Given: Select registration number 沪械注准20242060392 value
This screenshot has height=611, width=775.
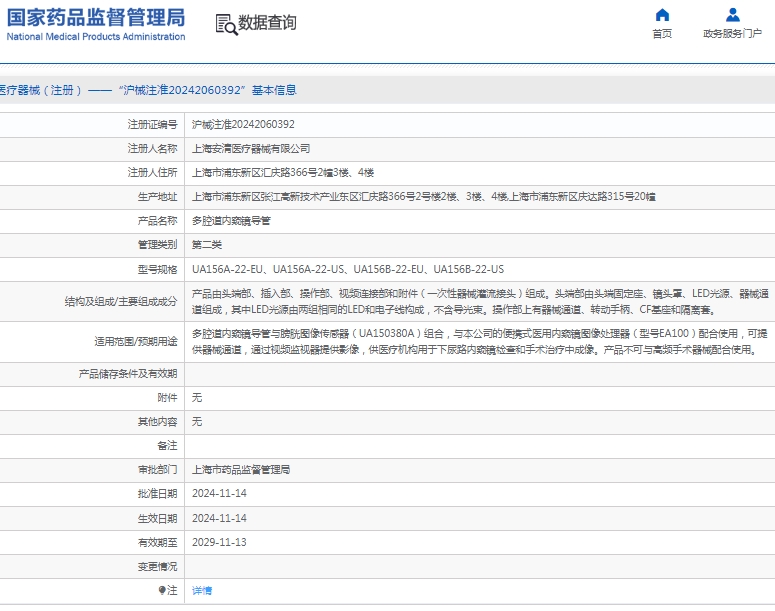Looking at the screenshot, I should [x=243, y=125].
